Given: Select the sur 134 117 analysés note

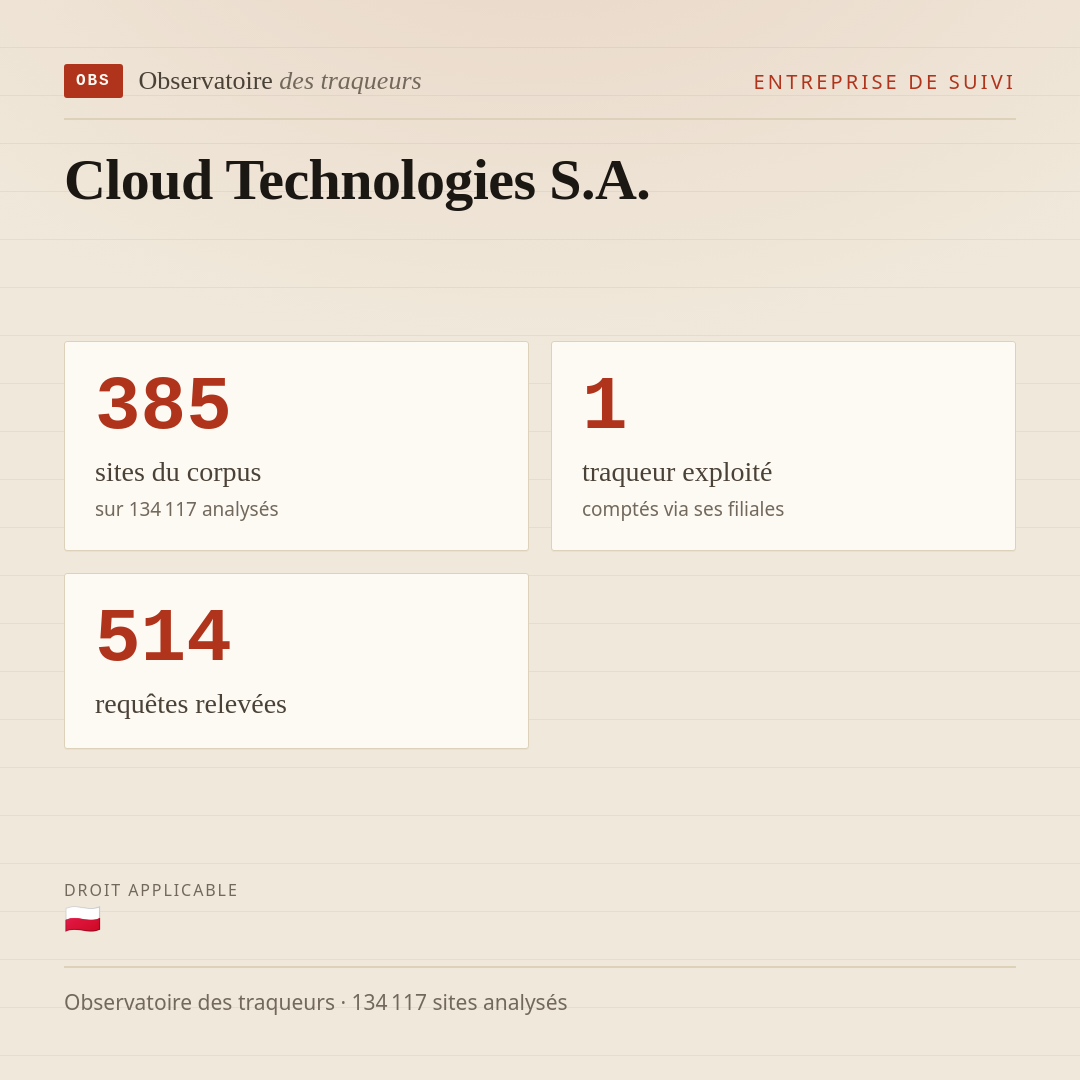Looking at the screenshot, I should point(187,509).
